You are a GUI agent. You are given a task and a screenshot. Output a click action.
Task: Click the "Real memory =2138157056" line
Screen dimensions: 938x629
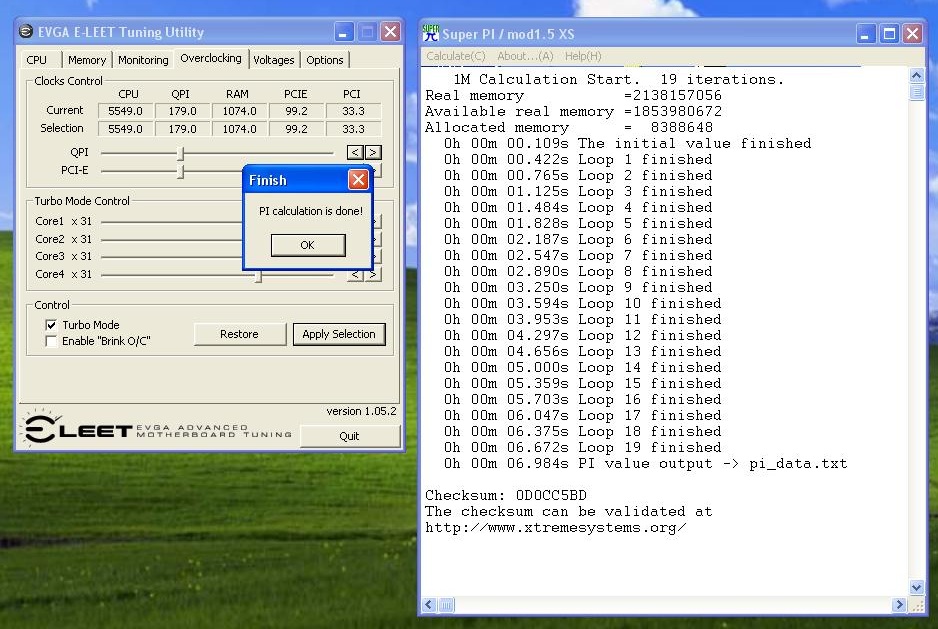pyautogui.click(x=573, y=95)
